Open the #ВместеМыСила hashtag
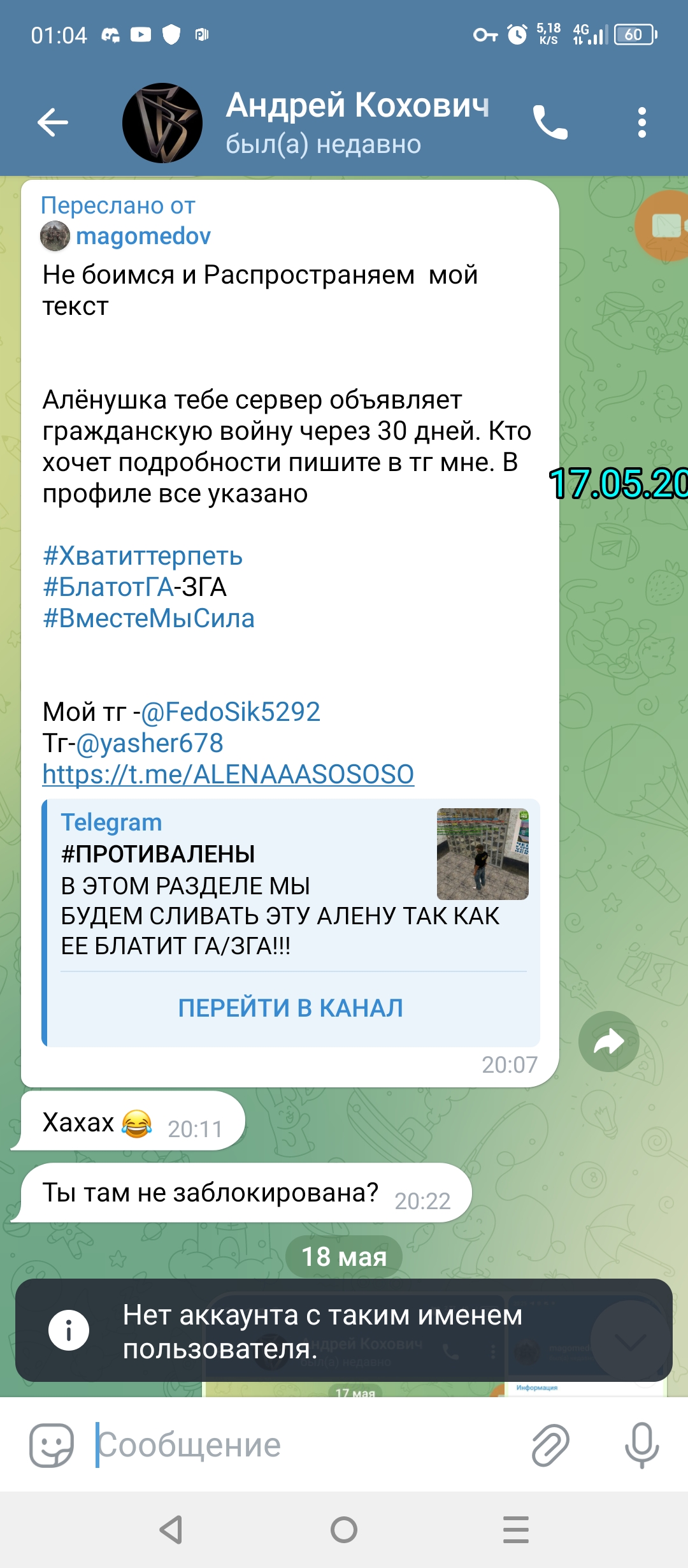Viewport: 688px width, 1568px height. pos(148,618)
